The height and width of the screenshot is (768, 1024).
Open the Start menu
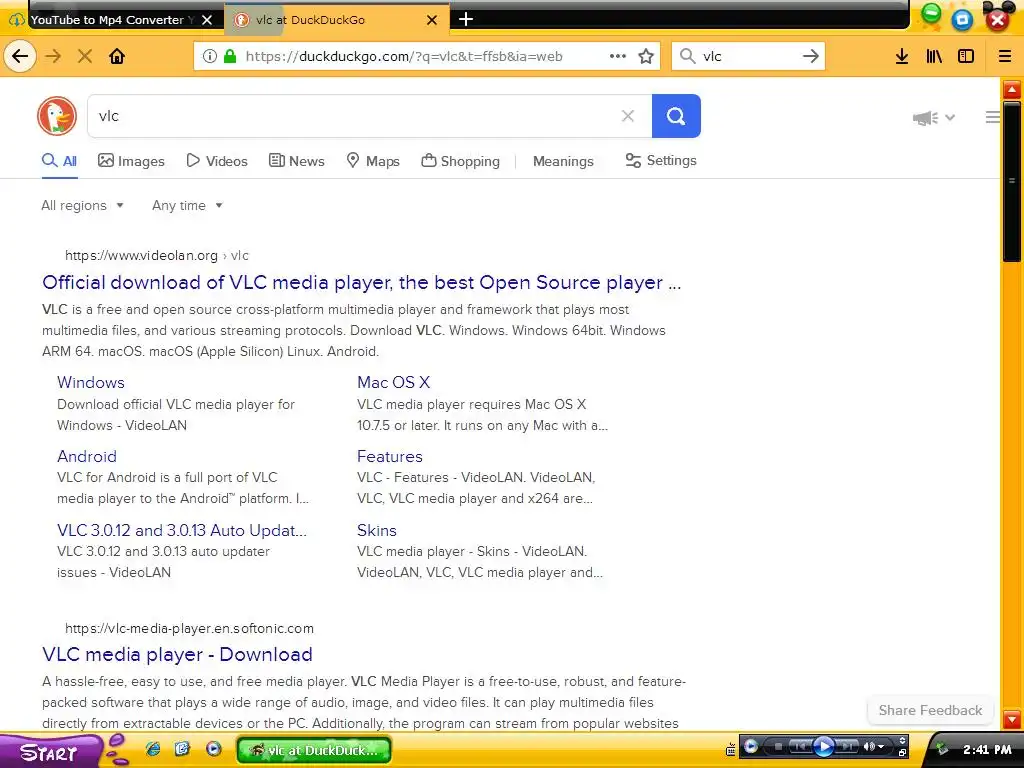[49, 752]
